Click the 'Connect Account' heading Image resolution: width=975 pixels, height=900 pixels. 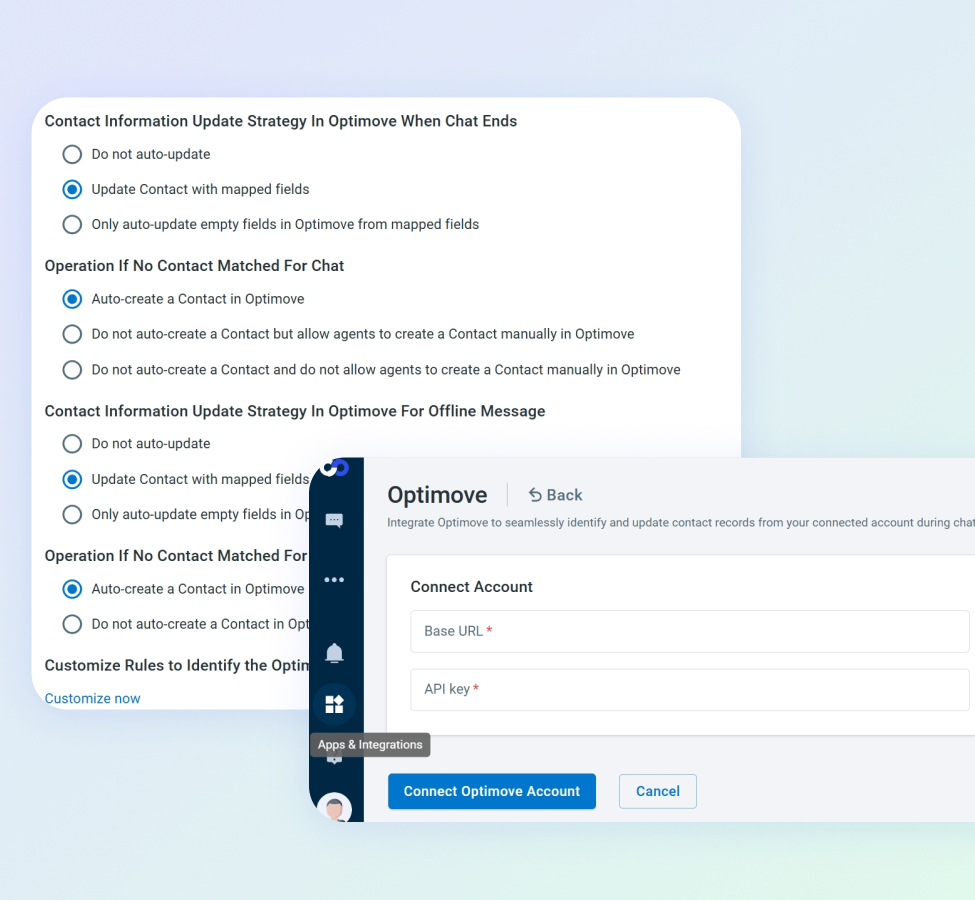tap(471, 587)
